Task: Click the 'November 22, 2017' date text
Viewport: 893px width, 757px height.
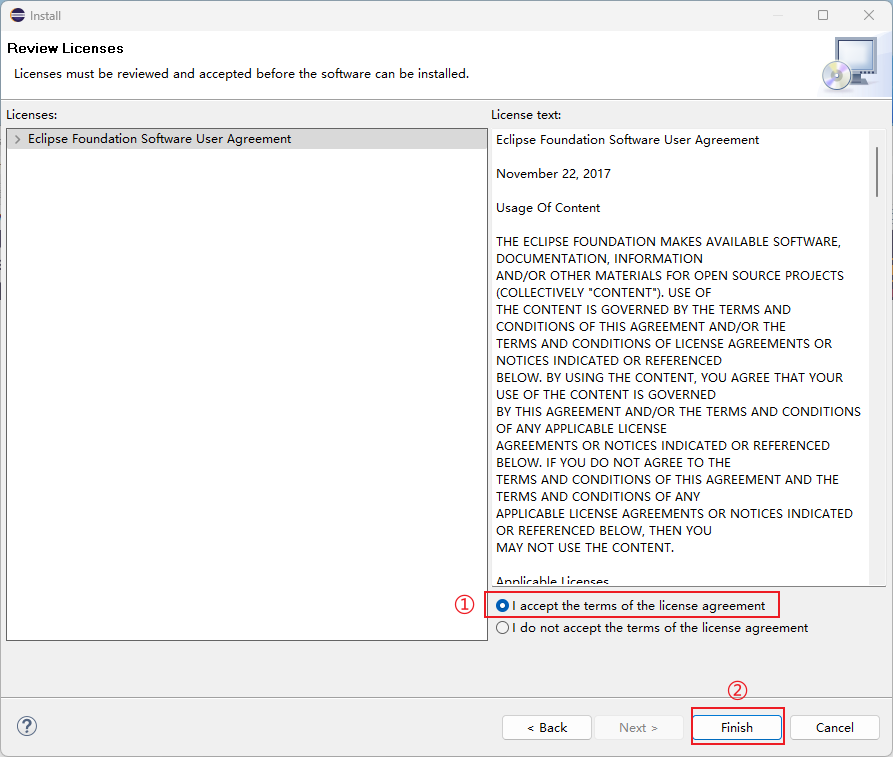Action: pyautogui.click(x=553, y=174)
